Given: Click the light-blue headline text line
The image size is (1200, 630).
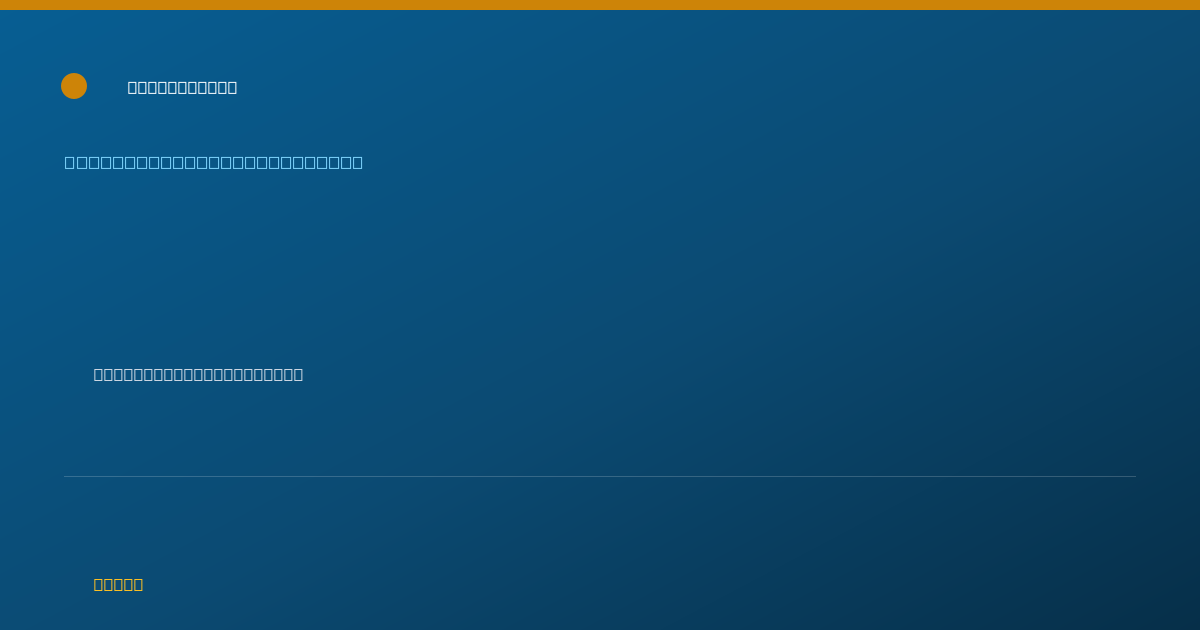Looking at the screenshot, I should pos(214,162).
